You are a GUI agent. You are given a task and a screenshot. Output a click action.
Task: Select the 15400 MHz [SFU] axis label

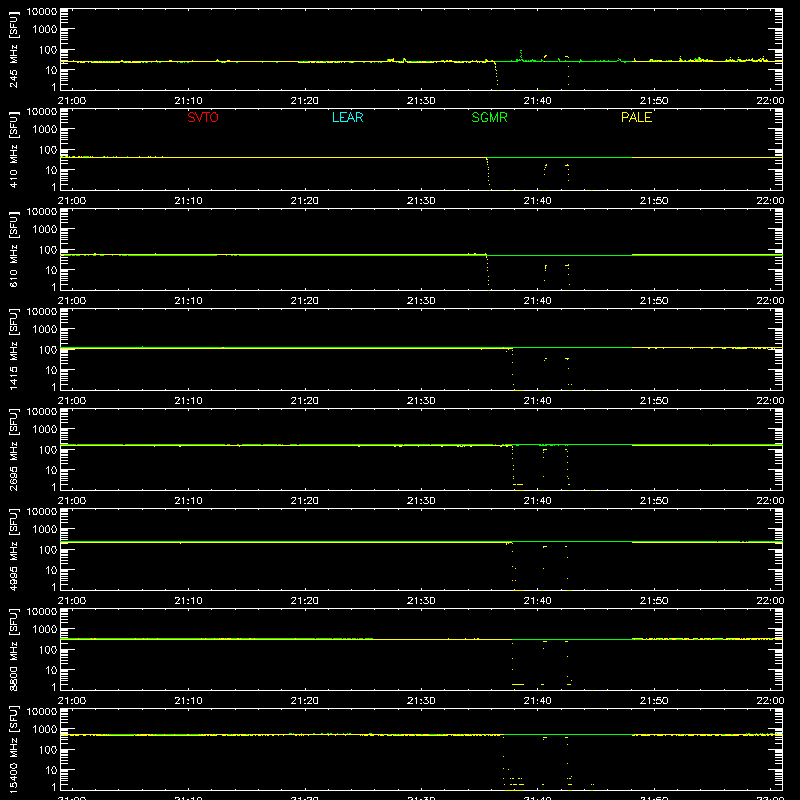click(x=14, y=749)
